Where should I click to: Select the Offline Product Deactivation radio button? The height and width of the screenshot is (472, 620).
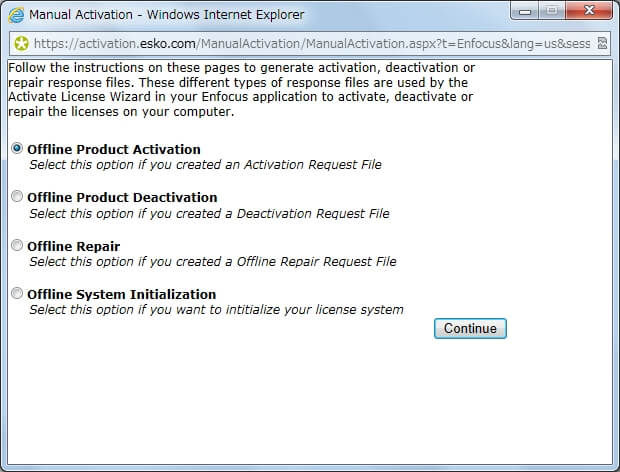[17, 196]
